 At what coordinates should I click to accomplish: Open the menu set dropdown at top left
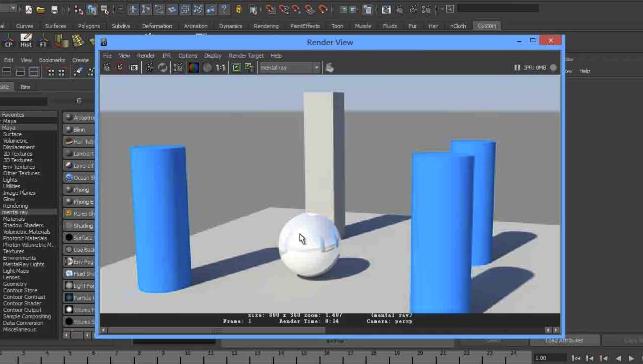[8, 9]
